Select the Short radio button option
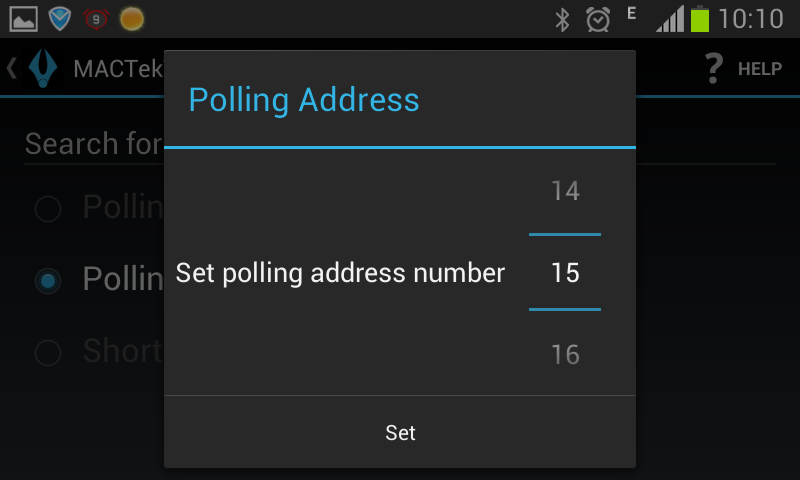Image resolution: width=800 pixels, height=480 pixels. pyautogui.click(x=48, y=352)
